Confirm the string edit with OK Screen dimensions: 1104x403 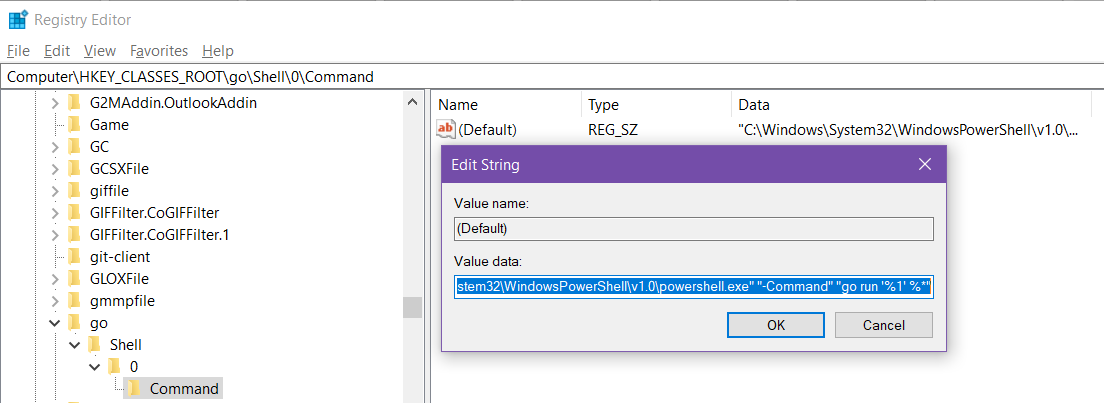tap(775, 325)
